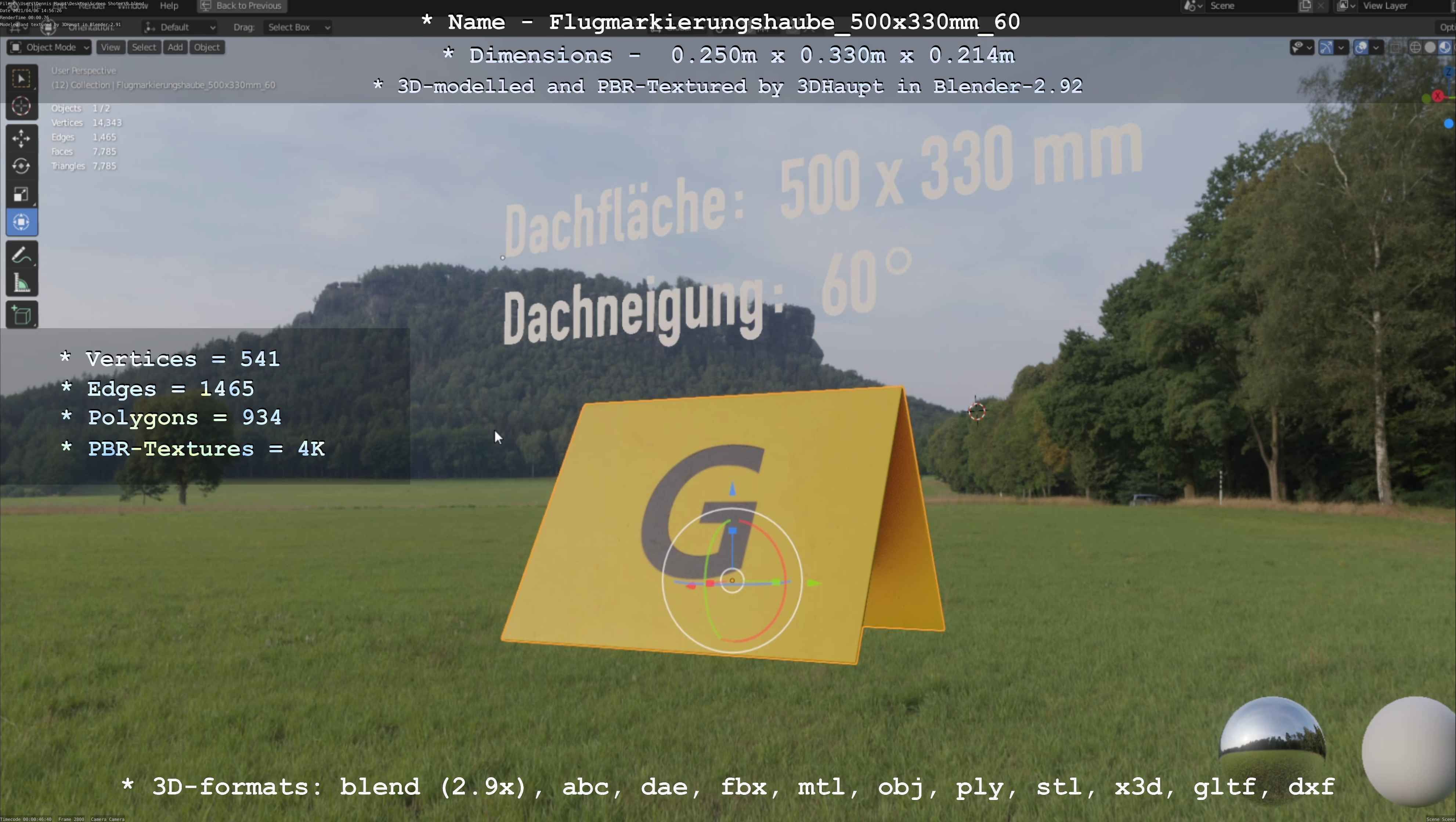Select the Measure tool
The image size is (1456, 822).
[x=21, y=283]
